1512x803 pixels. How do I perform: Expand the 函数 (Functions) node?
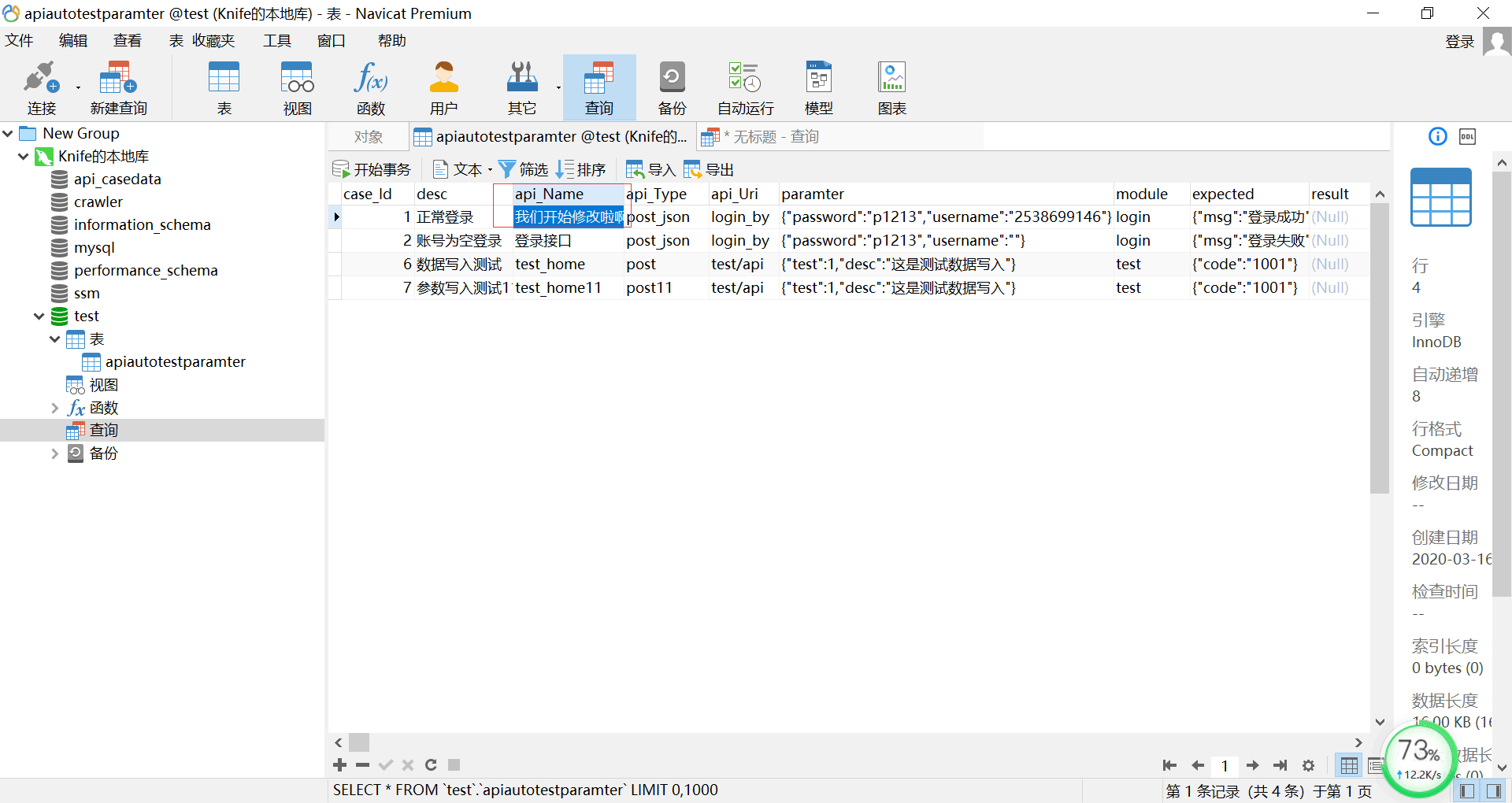(54, 408)
